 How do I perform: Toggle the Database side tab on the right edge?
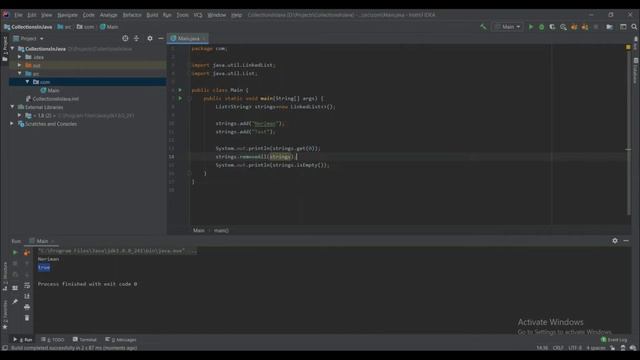pyautogui.click(x=636, y=70)
